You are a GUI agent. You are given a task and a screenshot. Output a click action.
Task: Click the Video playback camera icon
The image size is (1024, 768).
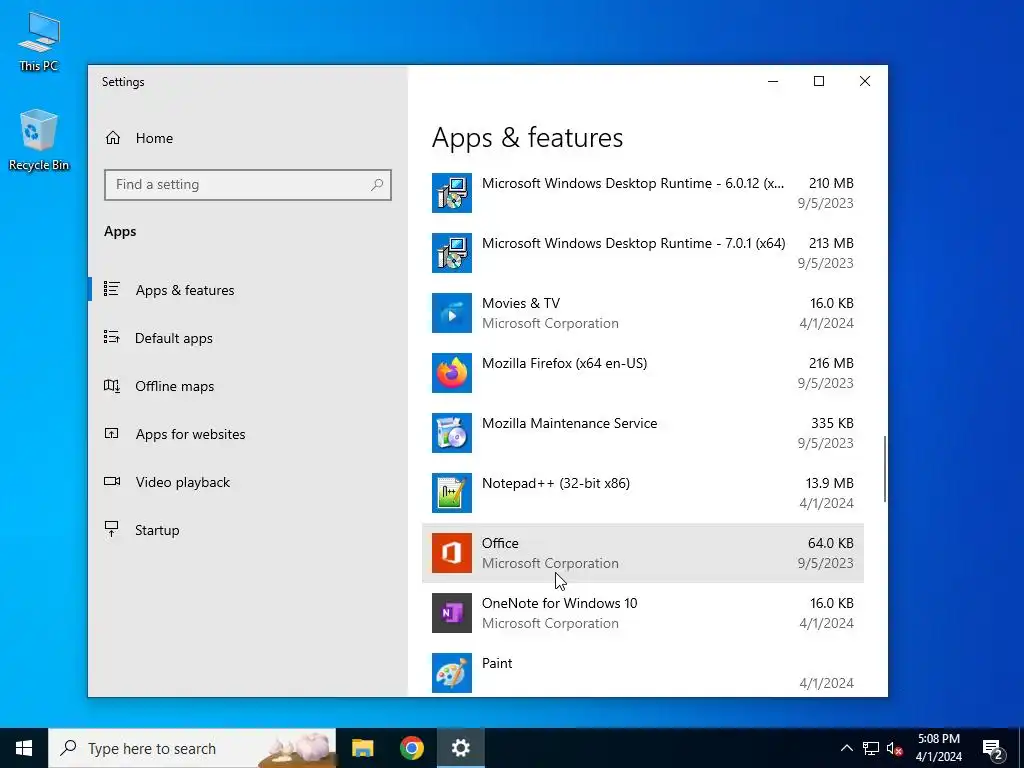pyautogui.click(x=112, y=481)
